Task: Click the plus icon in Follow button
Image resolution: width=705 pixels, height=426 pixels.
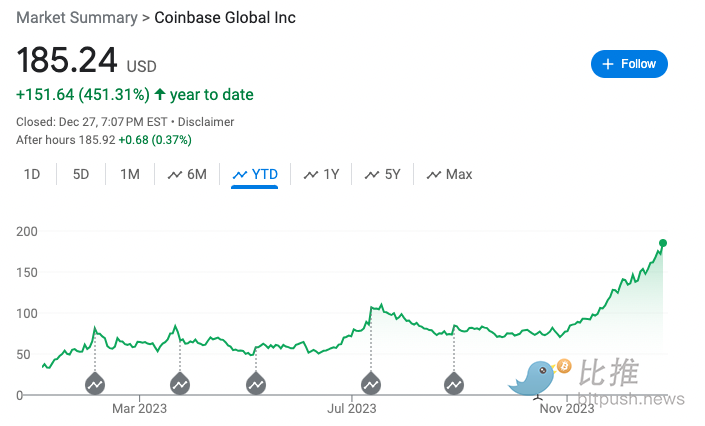Action: pyautogui.click(x=607, y=64)
